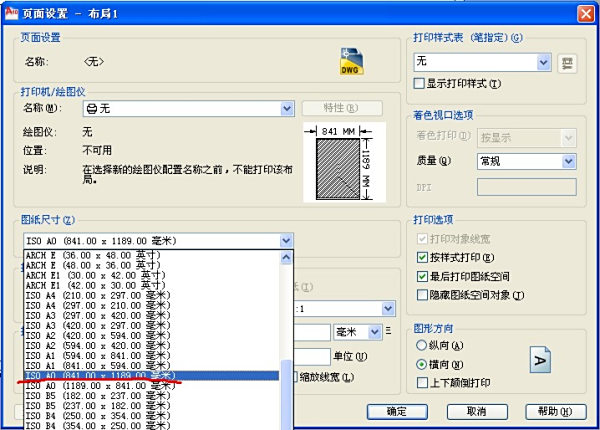
Task: Select highlighted ISO A0 (841.00 x 1189.00) list row
Action: (152, 376)
